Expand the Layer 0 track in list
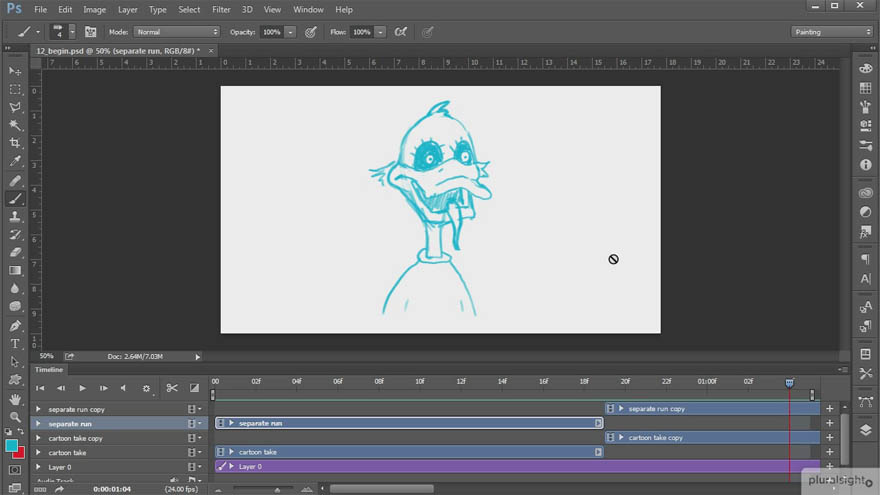880x495 pixels. (38, 467)
